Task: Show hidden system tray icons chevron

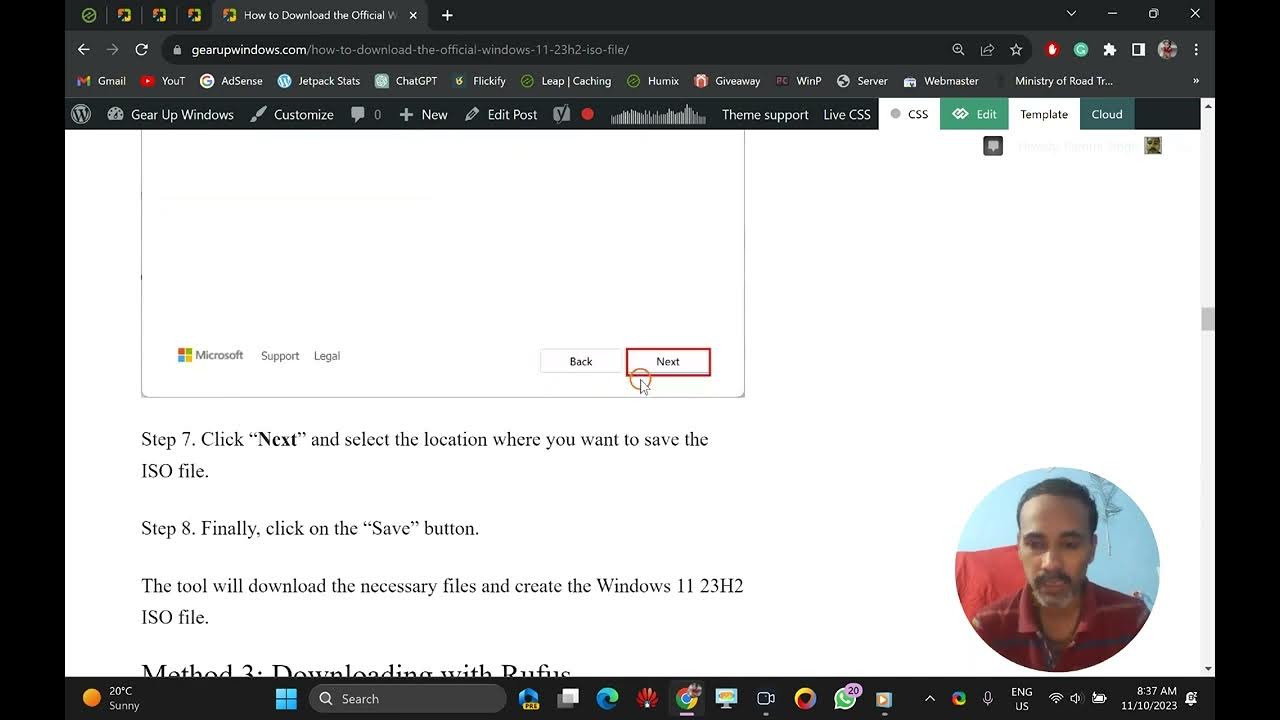Action: point(930,698)
